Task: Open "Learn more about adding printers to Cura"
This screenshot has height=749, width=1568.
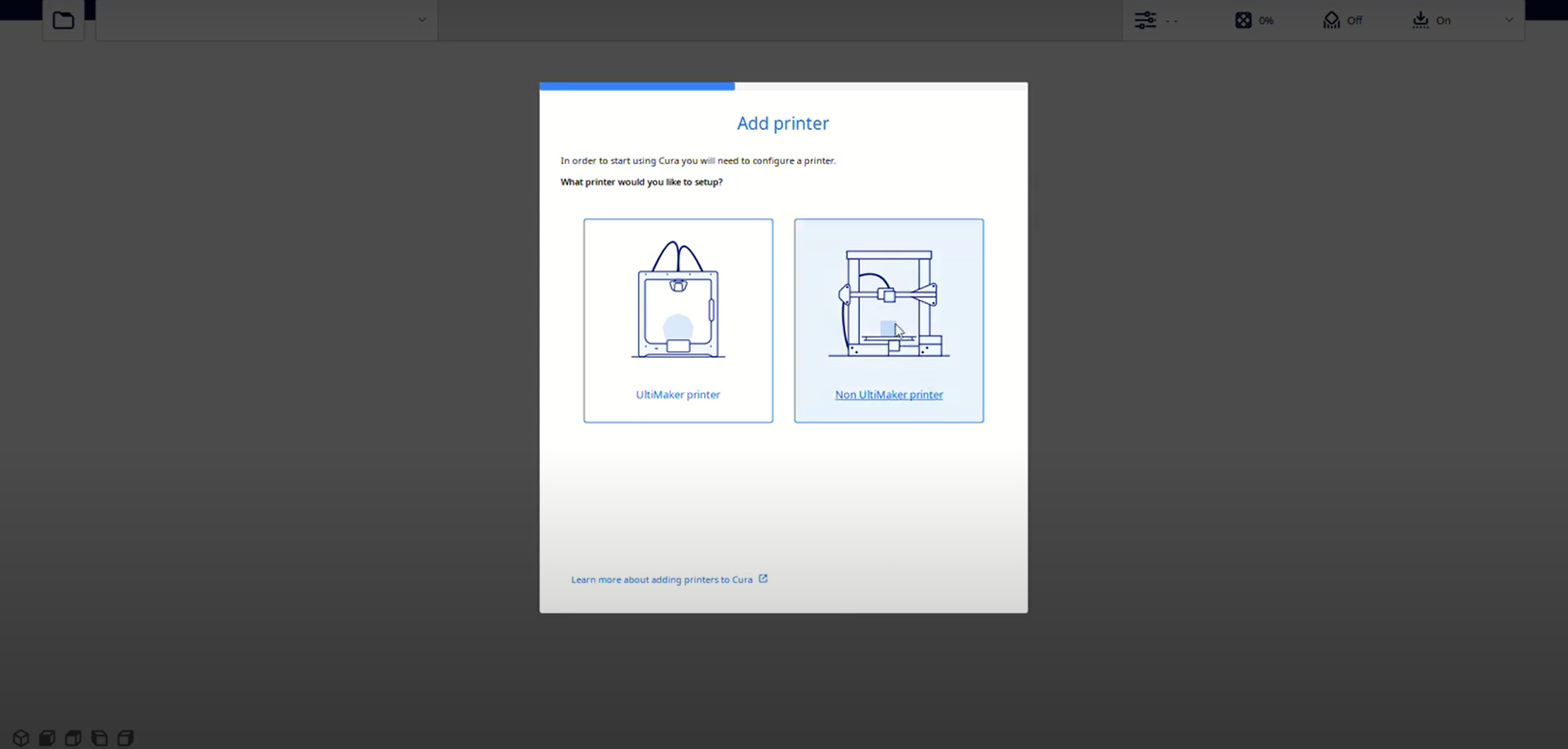Action: 661,580
